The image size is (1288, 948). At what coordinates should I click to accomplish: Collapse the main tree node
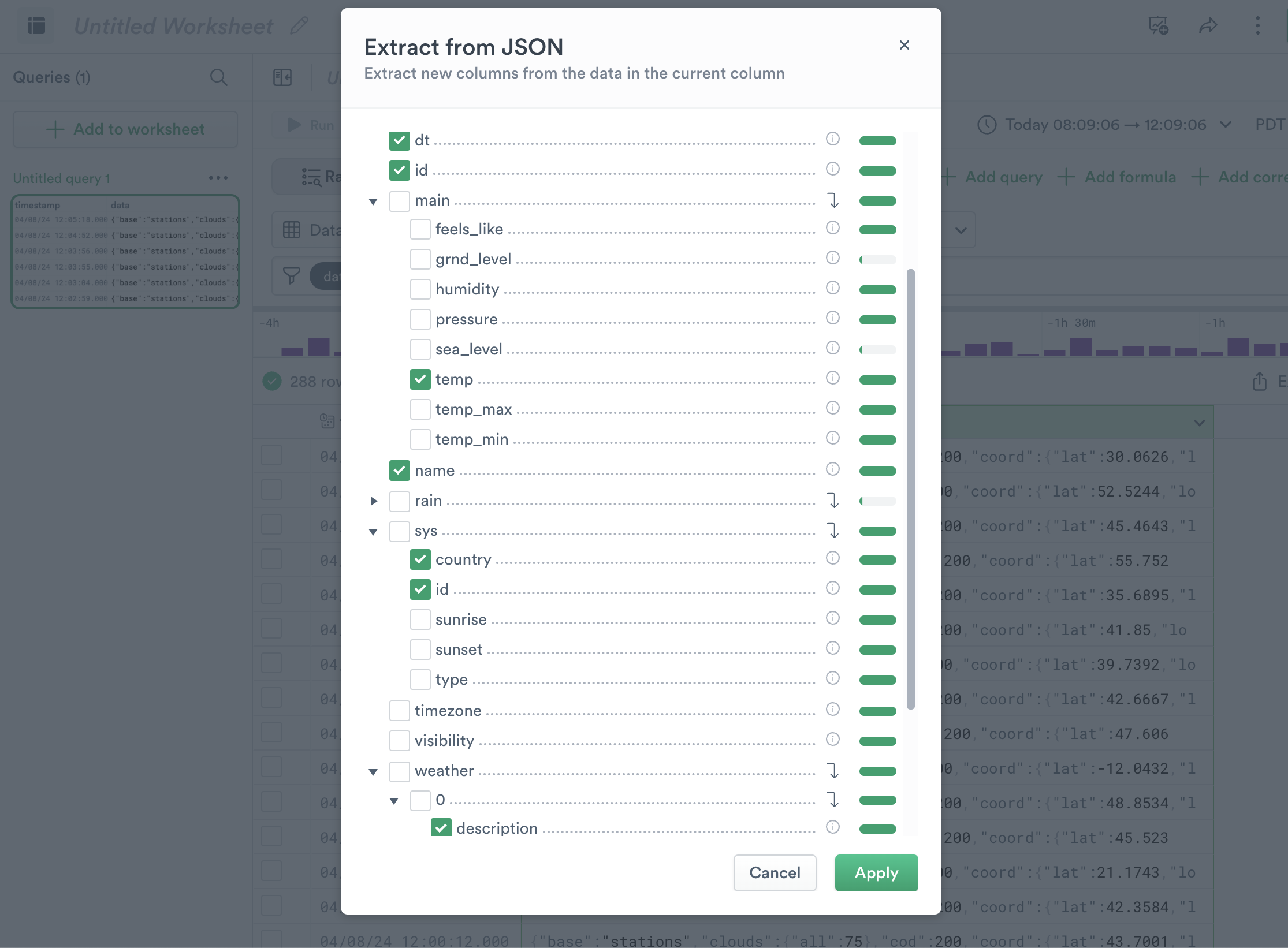click(373, 201)
